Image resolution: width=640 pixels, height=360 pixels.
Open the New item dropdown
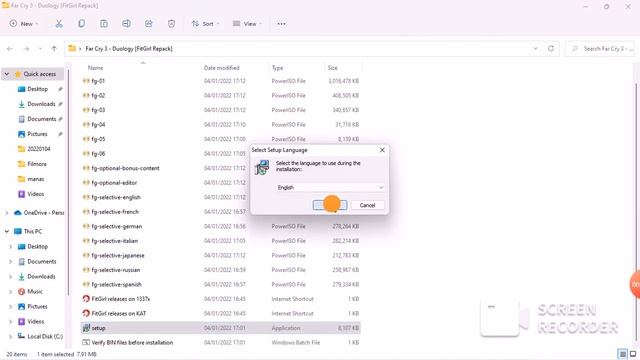click(24, 24)
